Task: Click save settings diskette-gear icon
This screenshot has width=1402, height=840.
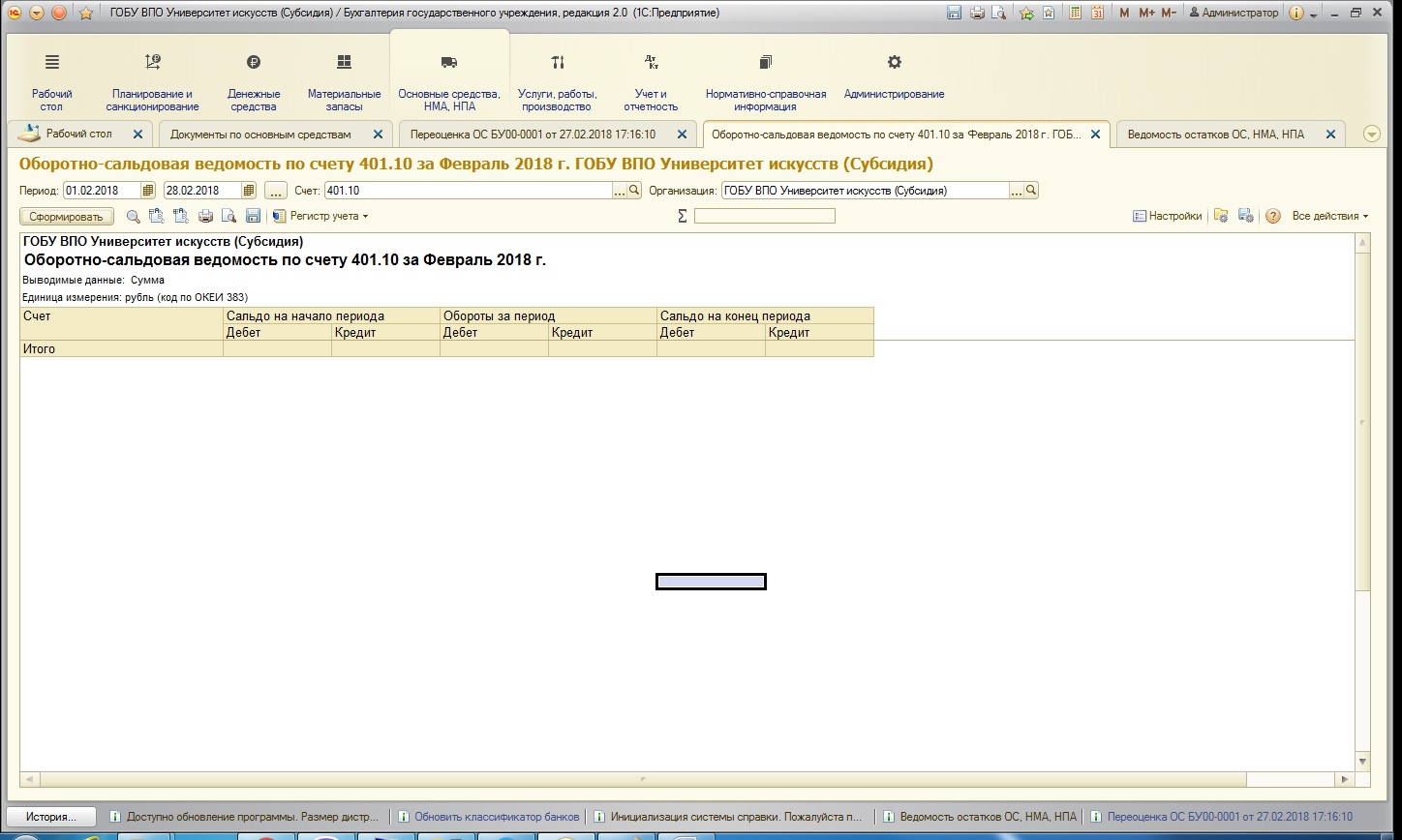Action: 1246,217
